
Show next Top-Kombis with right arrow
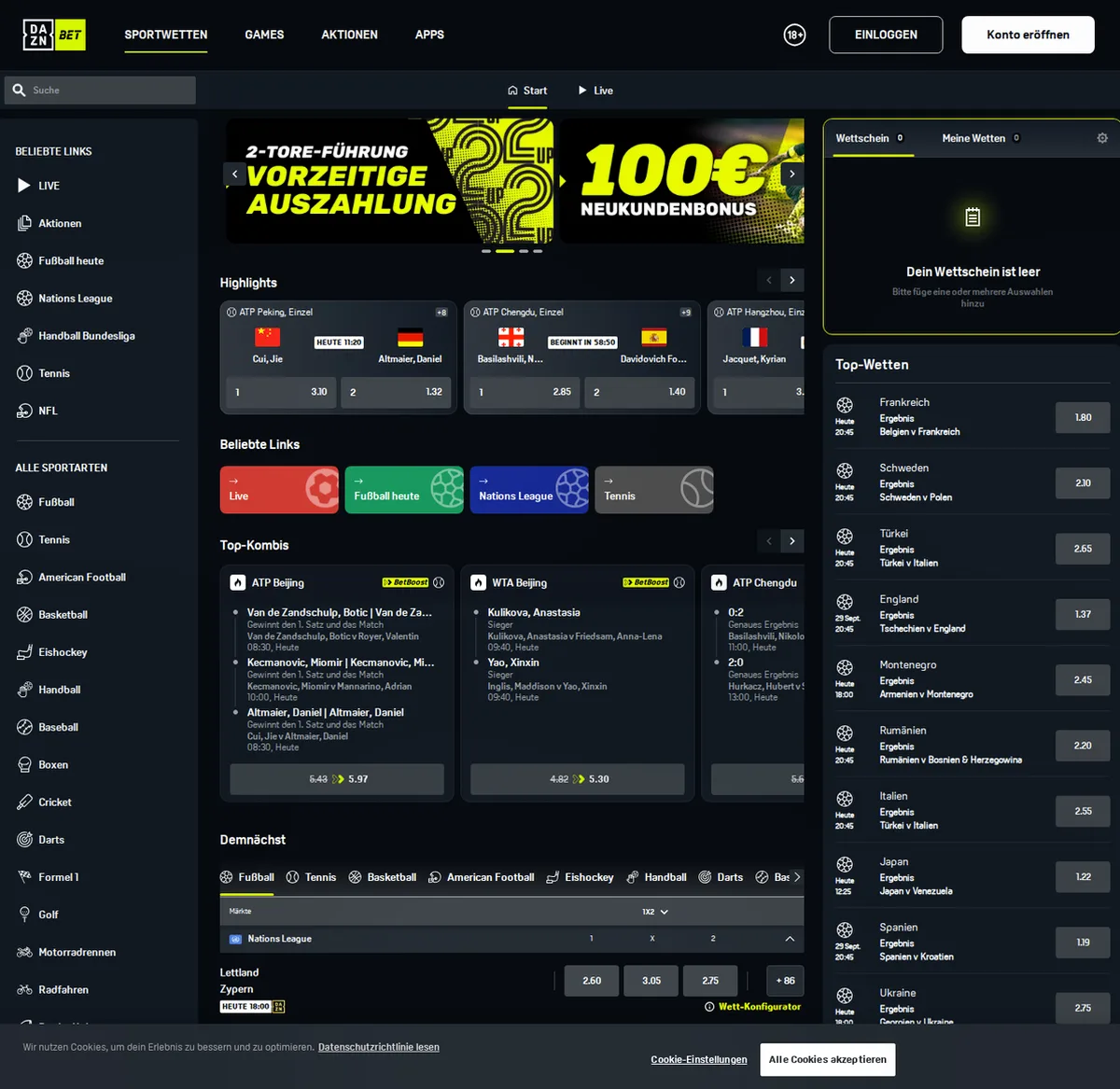point(792,540)
